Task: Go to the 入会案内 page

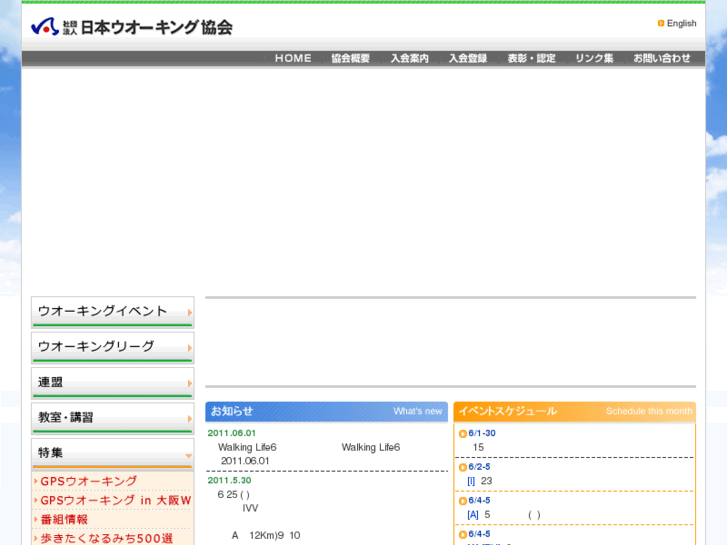Action: (409, 59)
